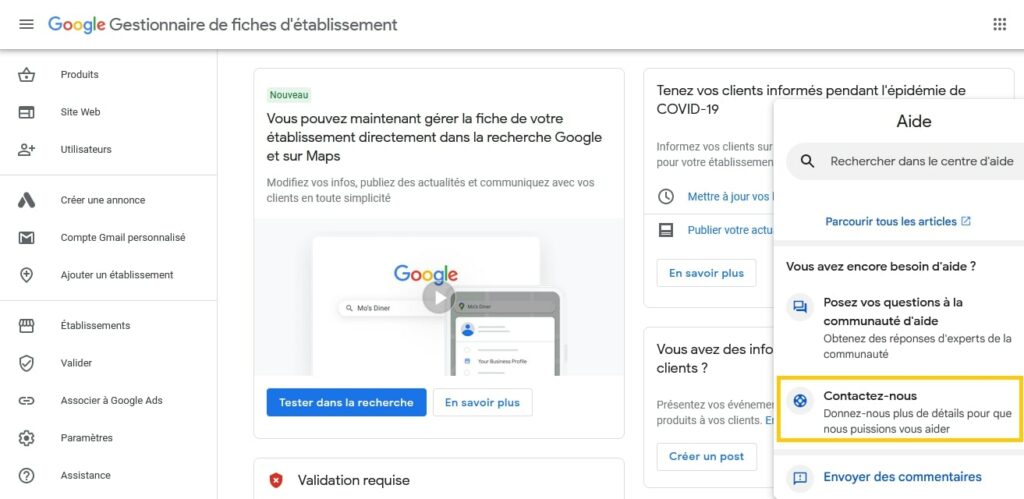
Task: Click into the help center search field
Action: (905, 161)
